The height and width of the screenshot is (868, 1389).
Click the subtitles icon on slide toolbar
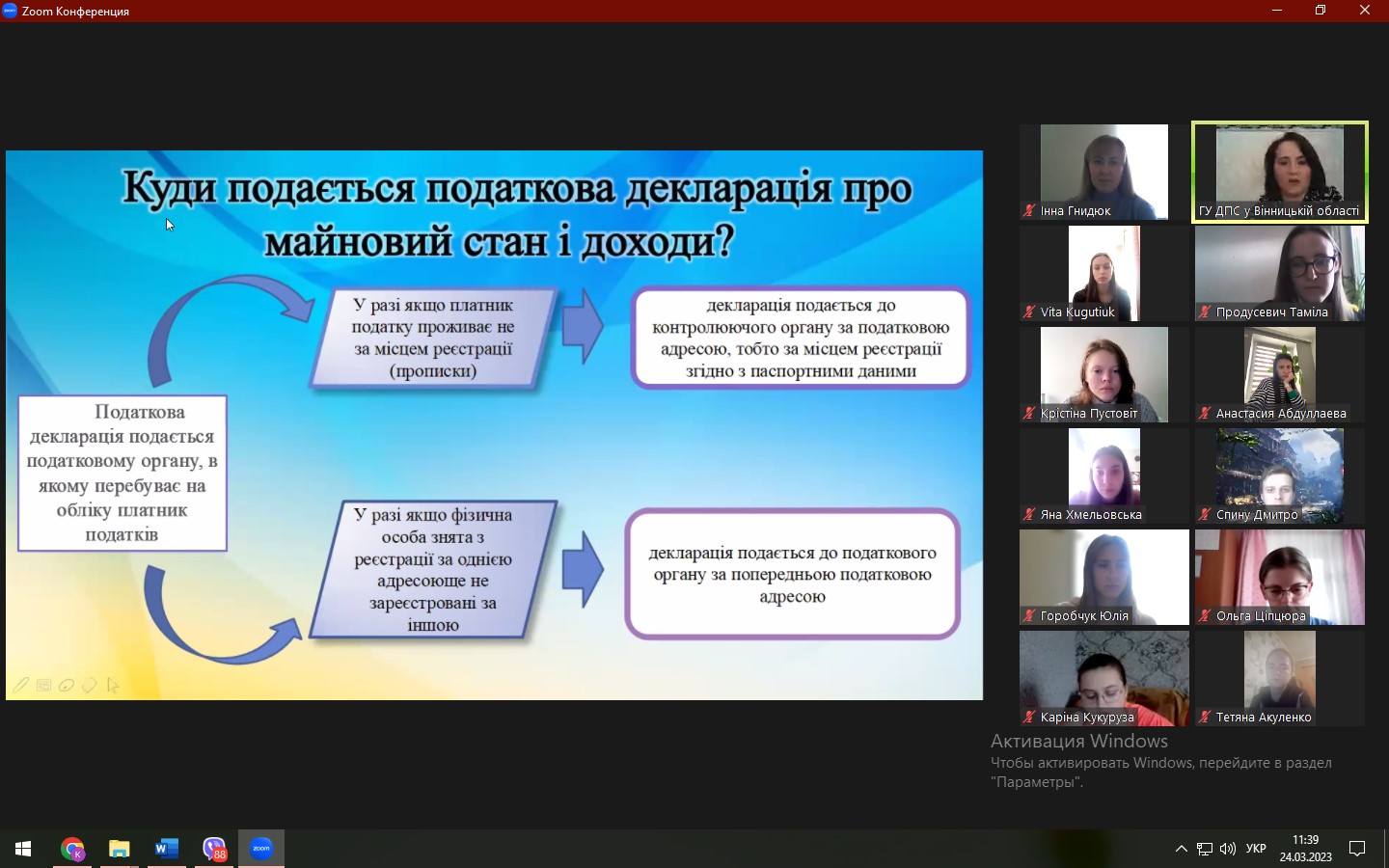click(43, 685)
